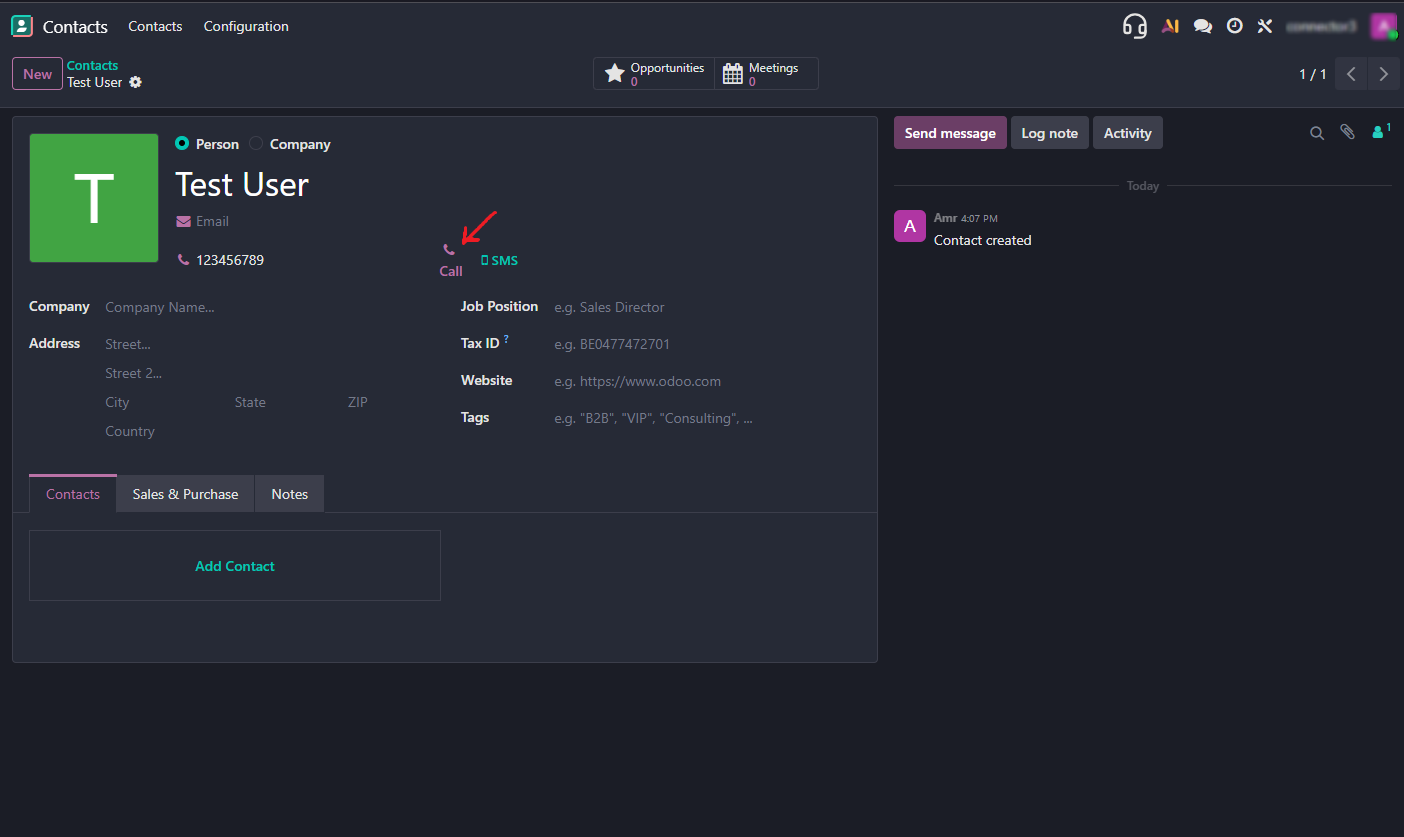1404x837 pixels.
Task: Click the debug tools wrench icon
Action: [1265, 27]
